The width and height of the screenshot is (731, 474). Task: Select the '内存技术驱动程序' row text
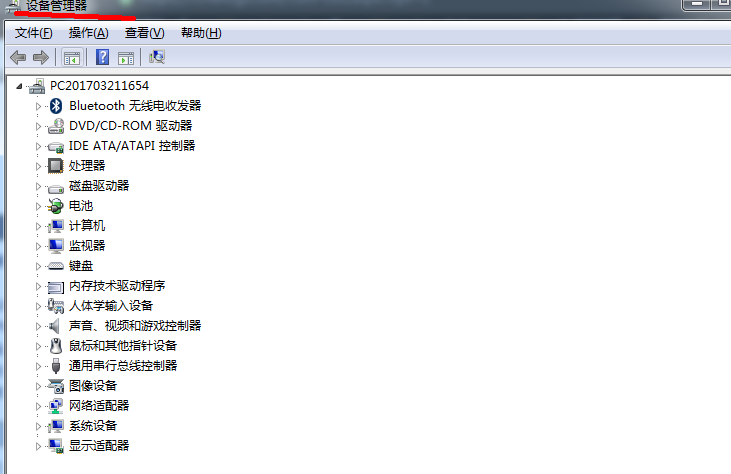(x=117, y=286)
